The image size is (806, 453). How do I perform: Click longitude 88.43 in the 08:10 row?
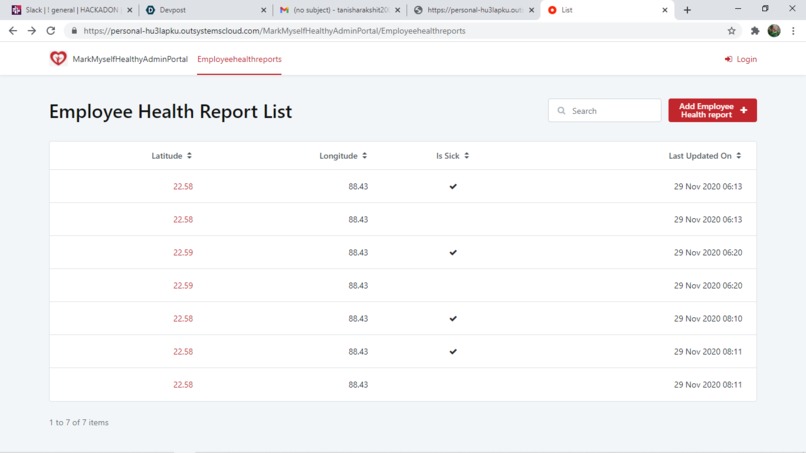(358, 318)
